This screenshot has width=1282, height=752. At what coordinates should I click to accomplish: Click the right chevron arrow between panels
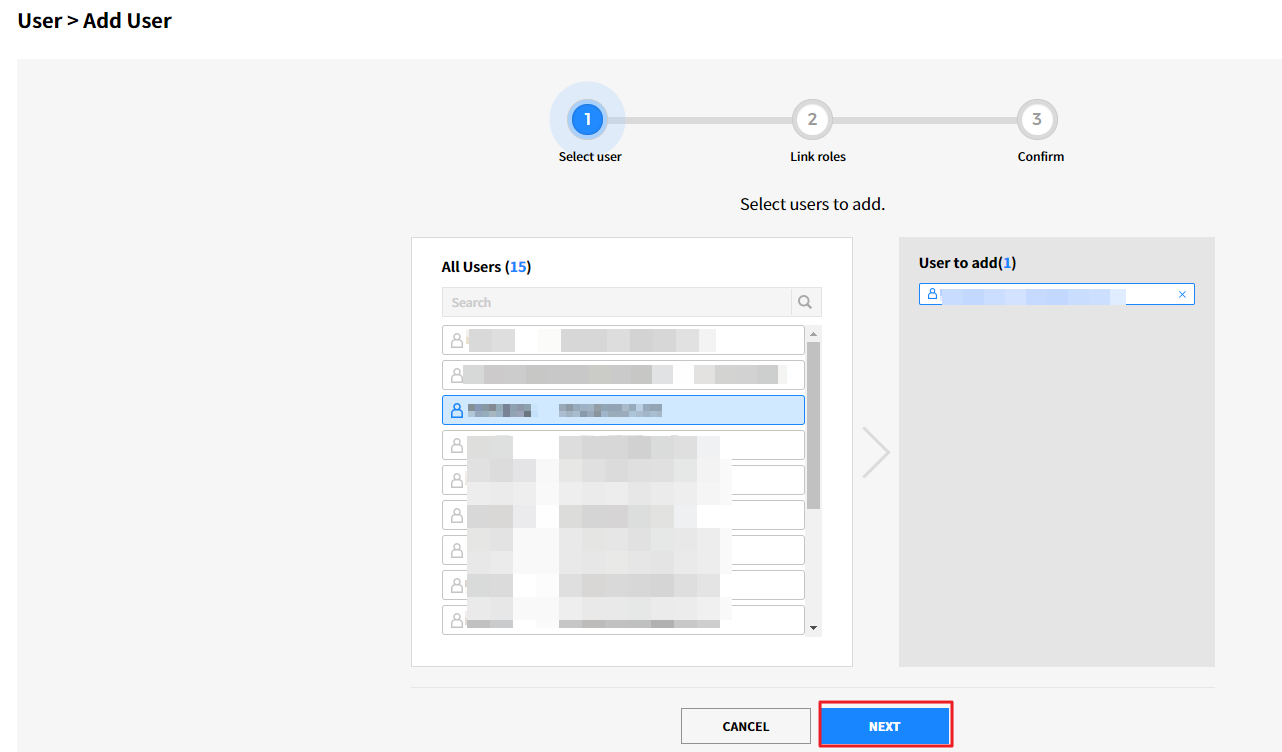[876, 452]
